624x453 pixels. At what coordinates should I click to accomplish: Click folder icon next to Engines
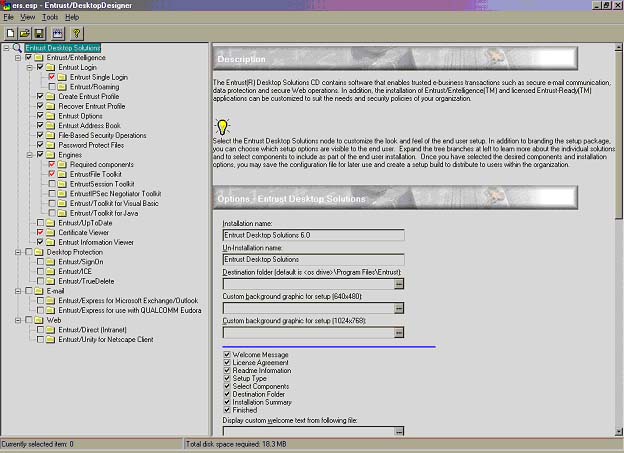click(50, 155)
